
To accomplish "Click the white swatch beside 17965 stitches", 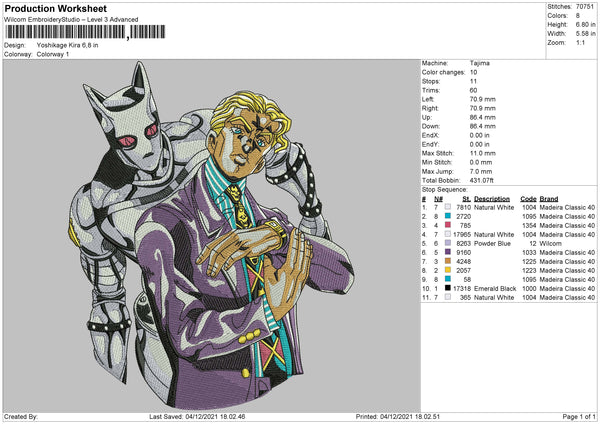I will (x=447, y=234).
